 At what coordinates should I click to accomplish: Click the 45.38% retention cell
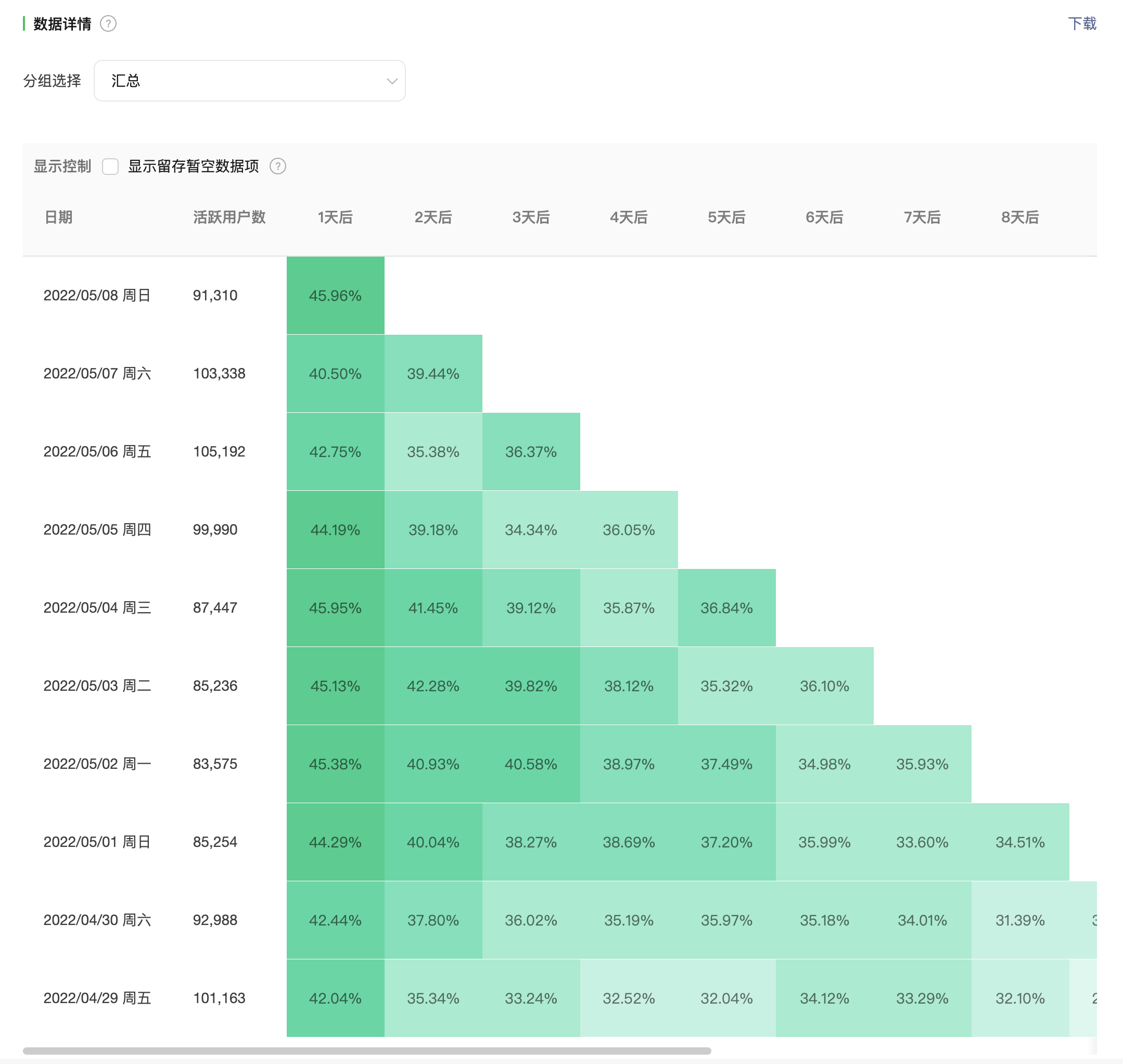(335, 764)
